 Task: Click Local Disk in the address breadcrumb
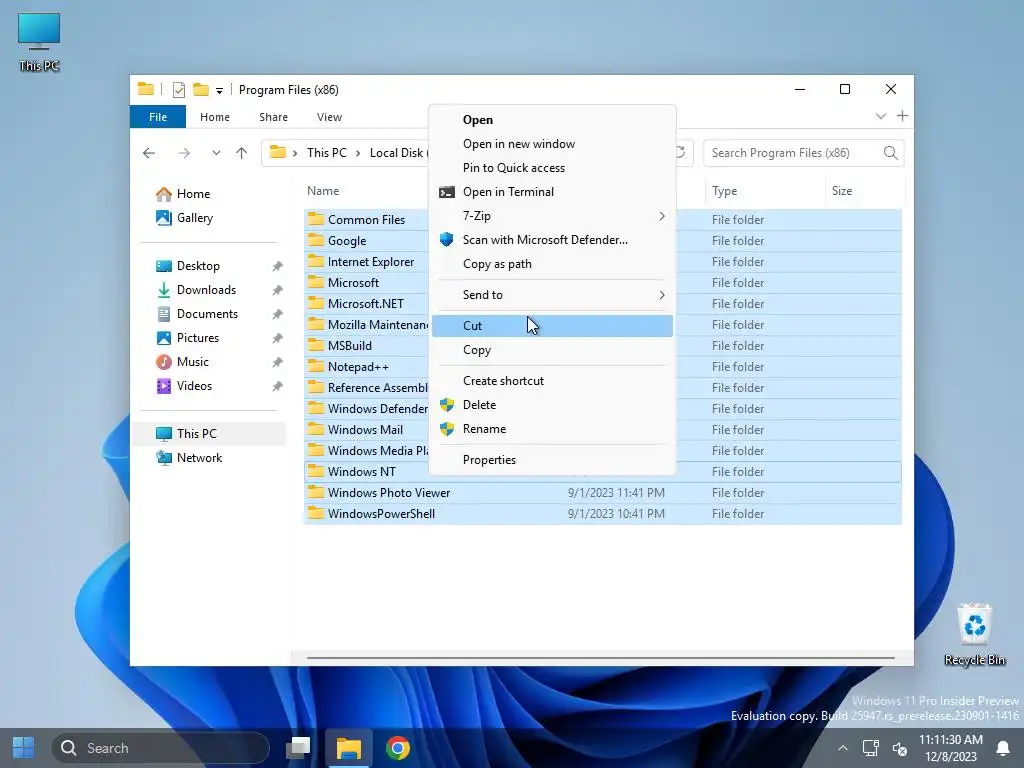click(397, 153)
